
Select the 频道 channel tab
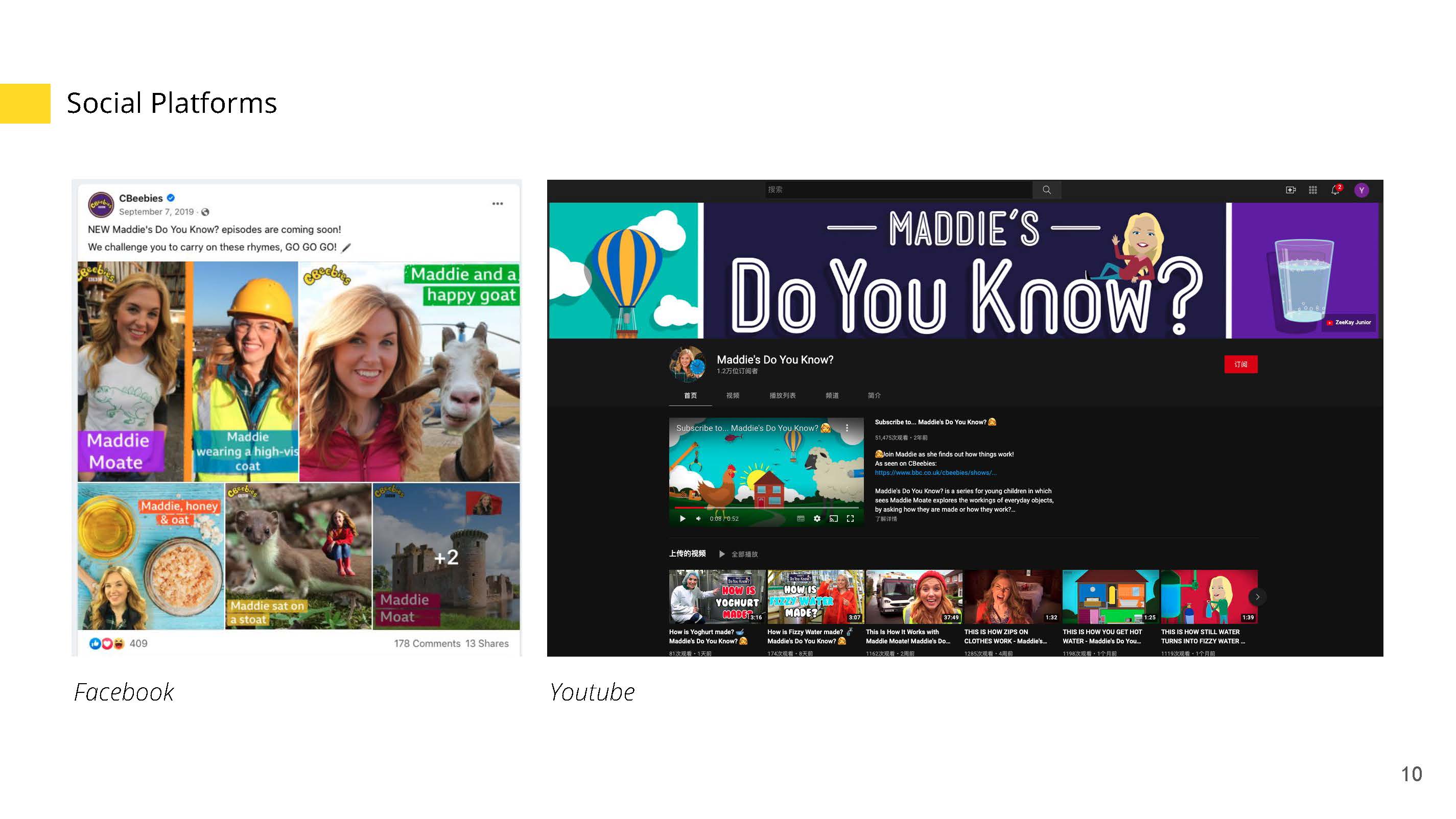click(x=832, y=395)
